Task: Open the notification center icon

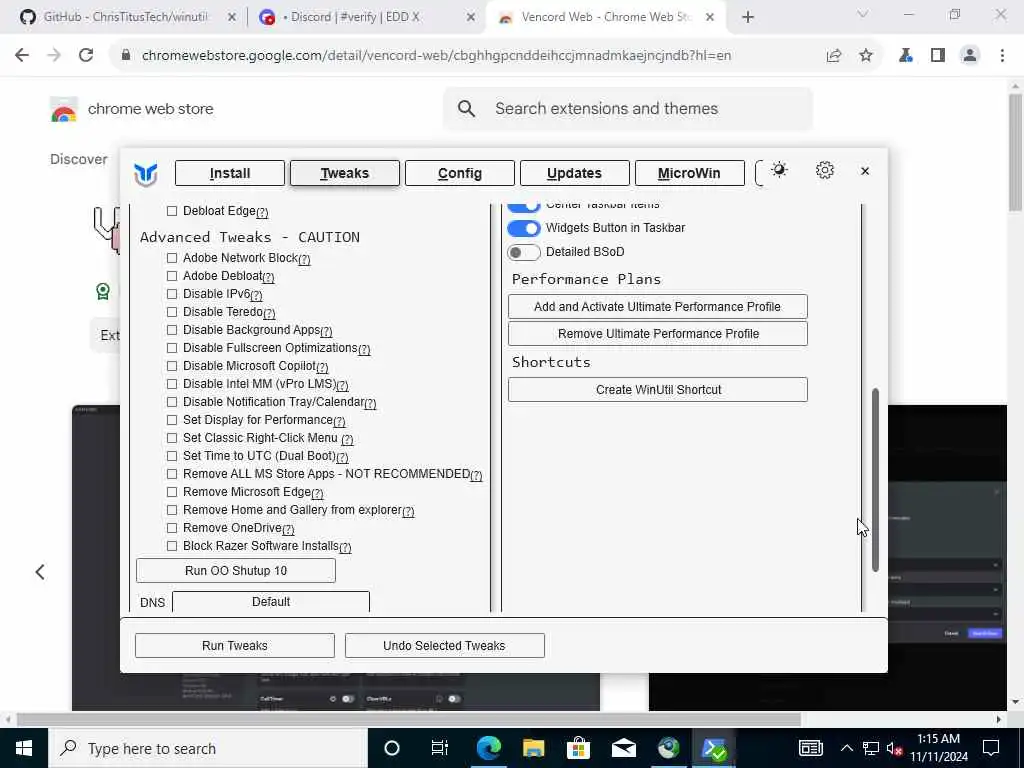Action: (x=991, y=748)
